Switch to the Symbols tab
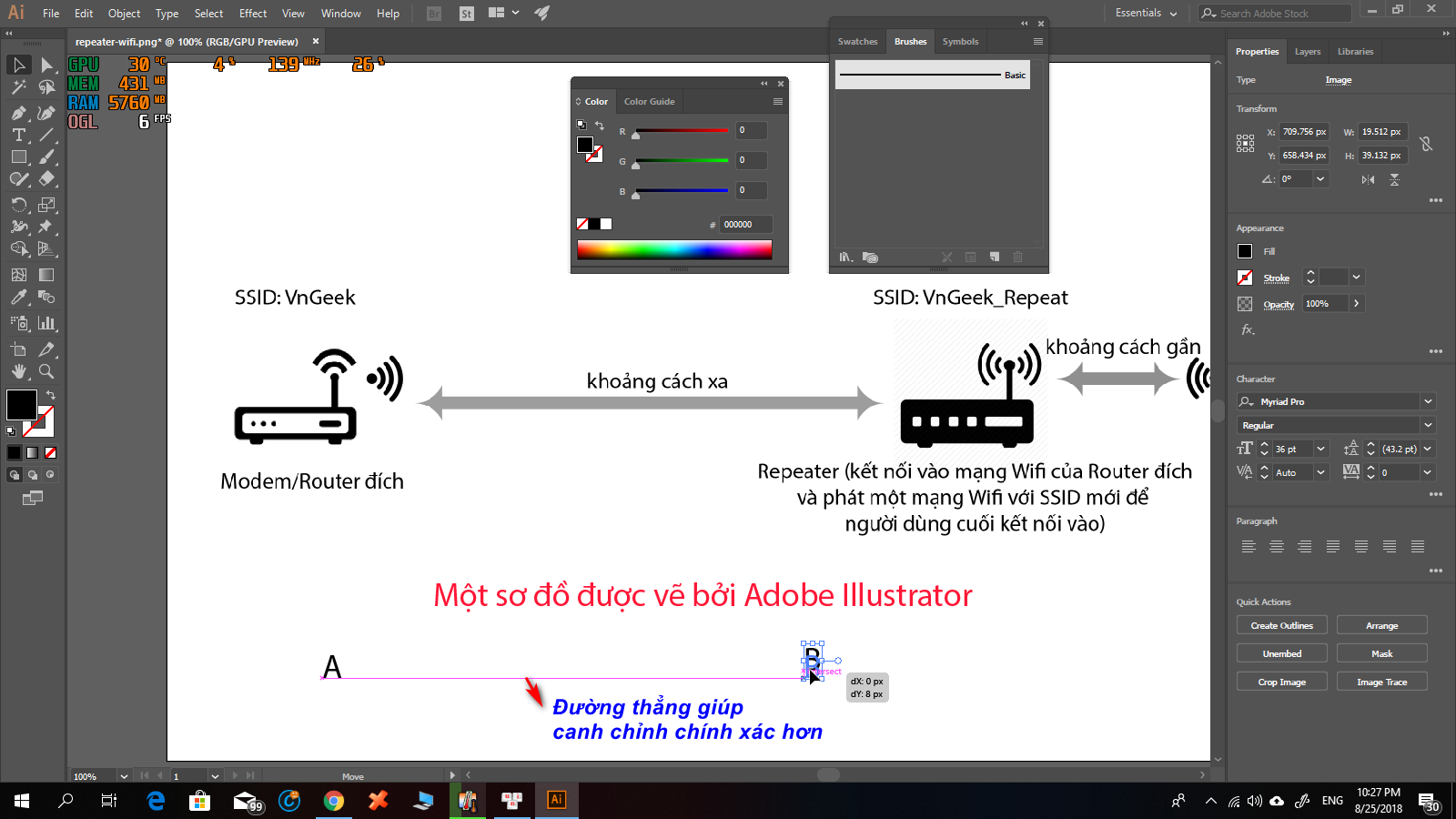 [960, 42]
